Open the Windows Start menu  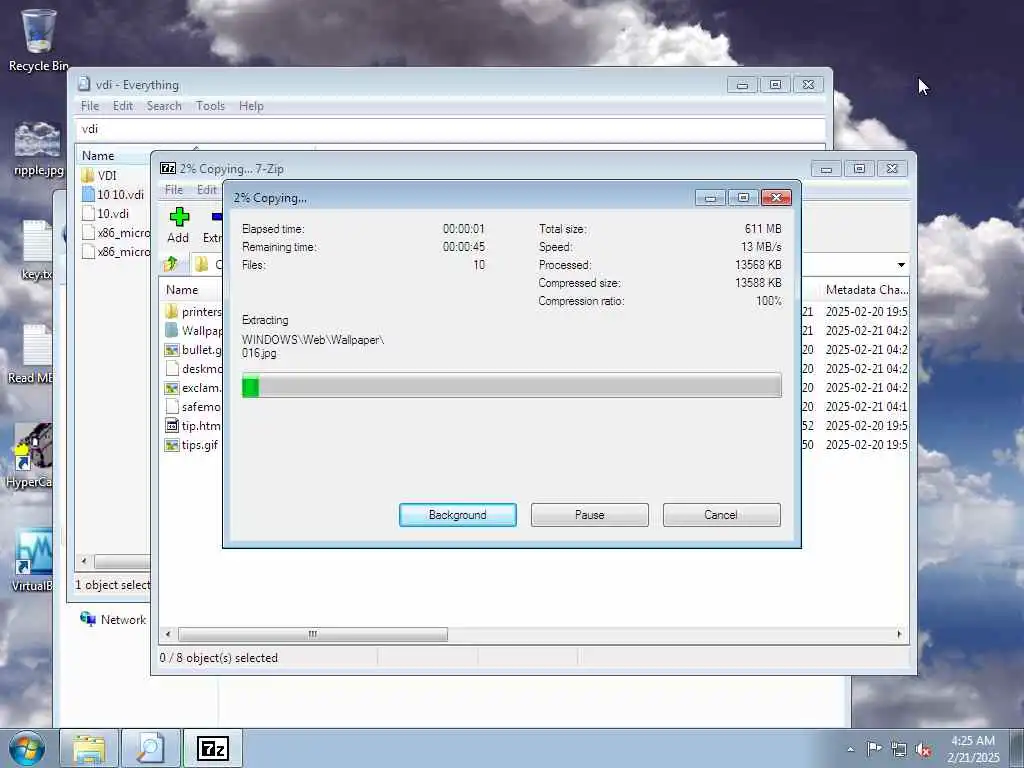click(x=27, y=748)
